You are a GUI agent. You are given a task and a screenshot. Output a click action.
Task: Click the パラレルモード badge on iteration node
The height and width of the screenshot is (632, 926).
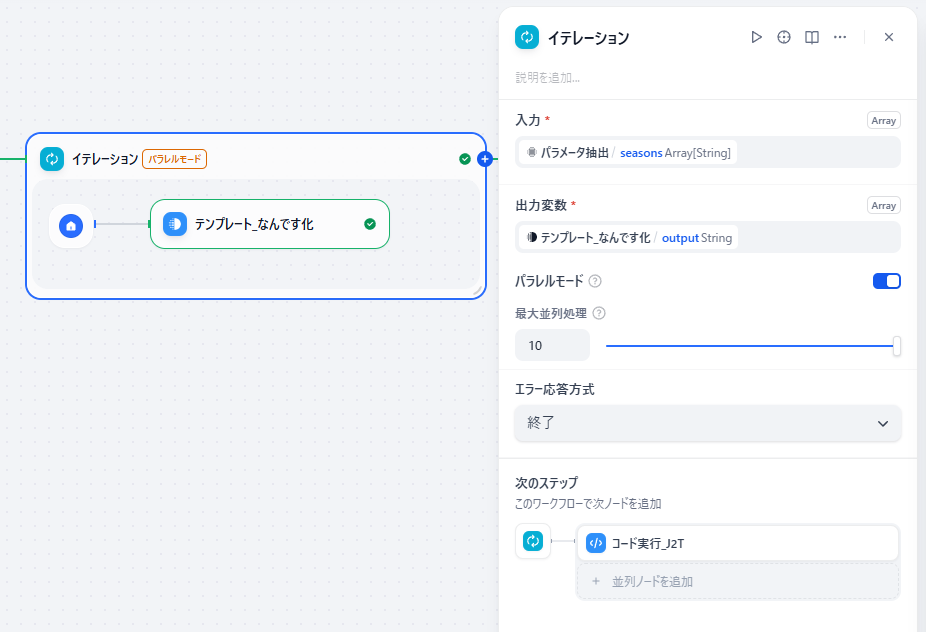174,159
